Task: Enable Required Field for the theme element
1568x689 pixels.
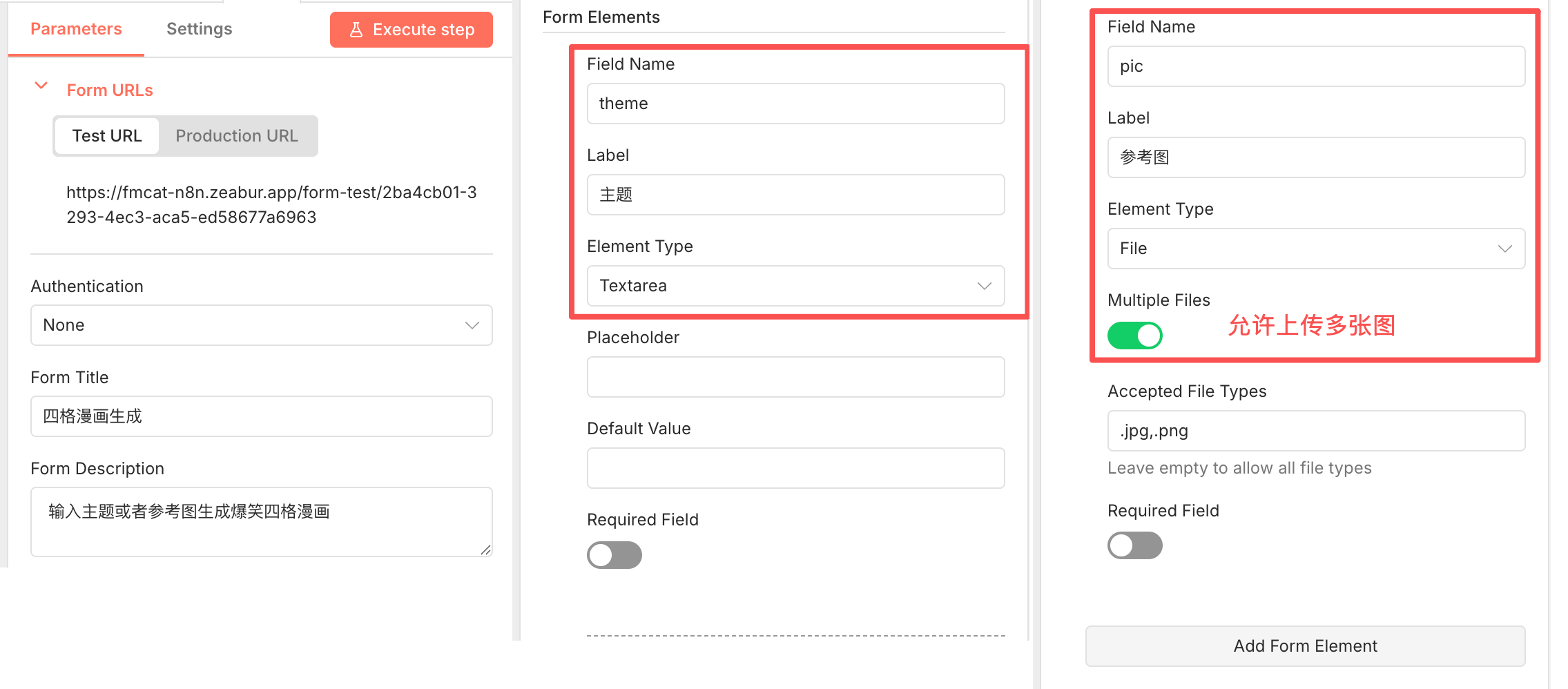Action: tap(614, 555)
